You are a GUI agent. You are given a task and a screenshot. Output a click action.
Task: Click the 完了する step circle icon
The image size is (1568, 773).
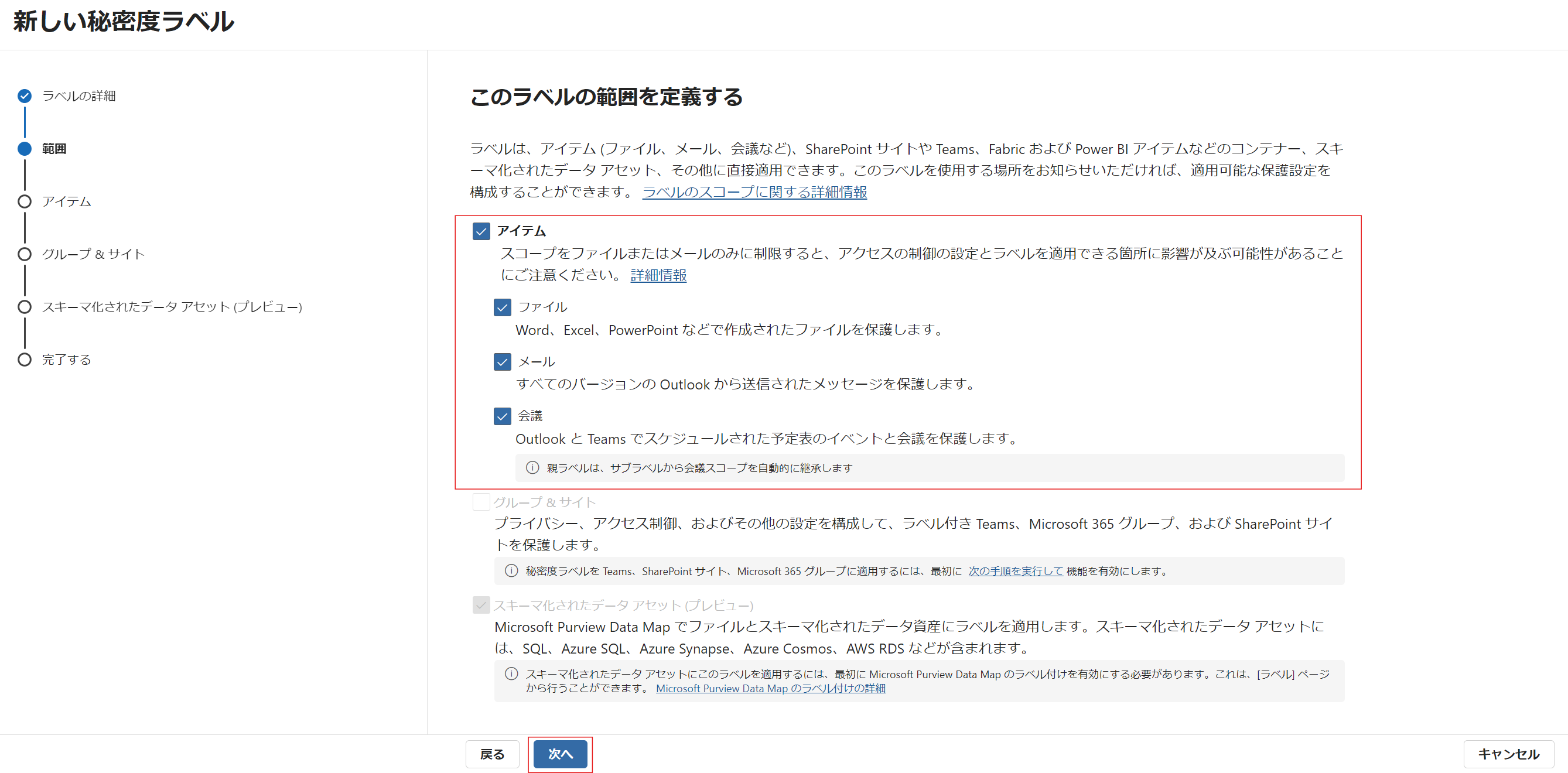25,360
